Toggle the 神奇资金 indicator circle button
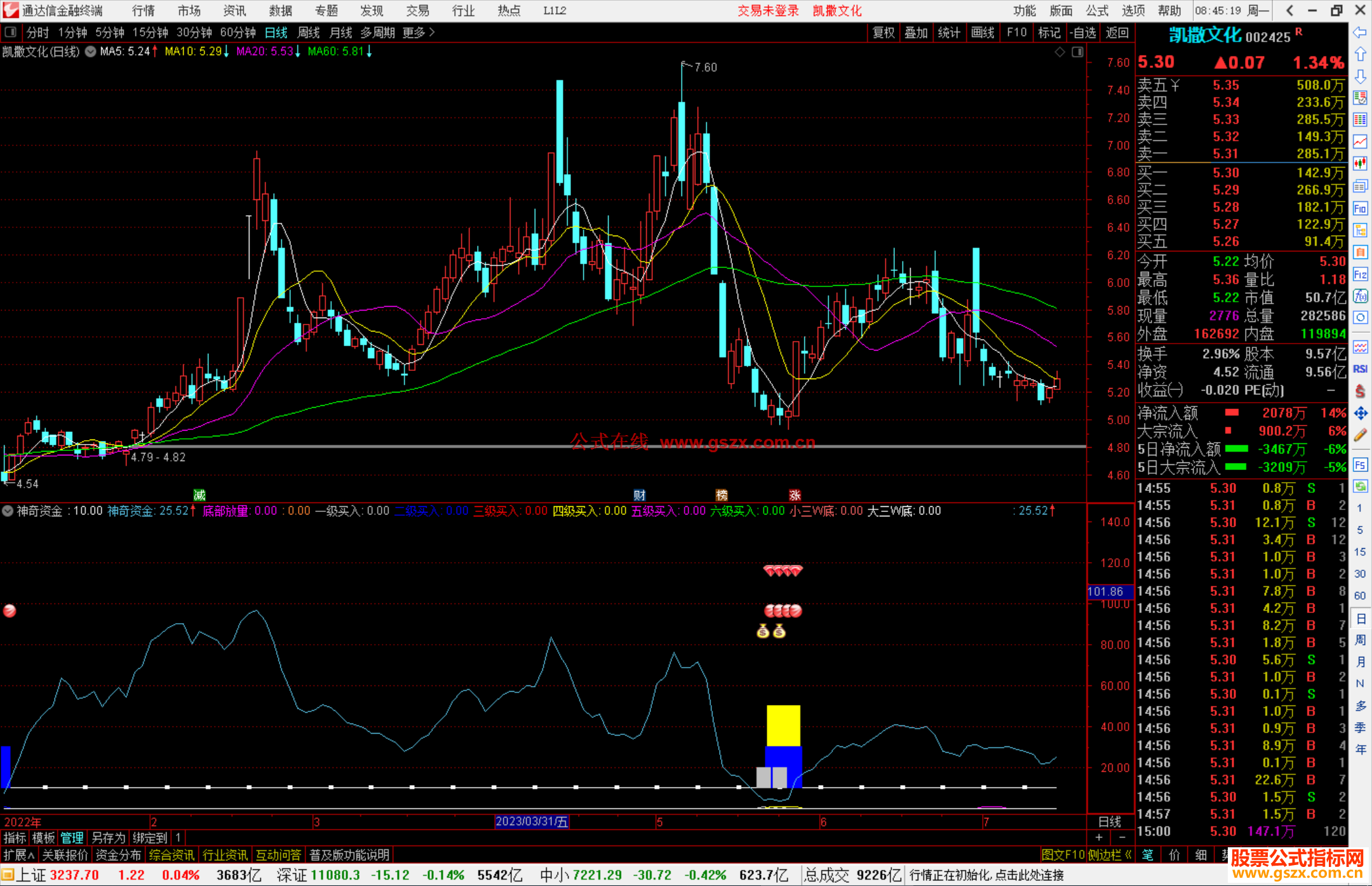Viewport: 1372px width, 886px height. pos(8,511)
